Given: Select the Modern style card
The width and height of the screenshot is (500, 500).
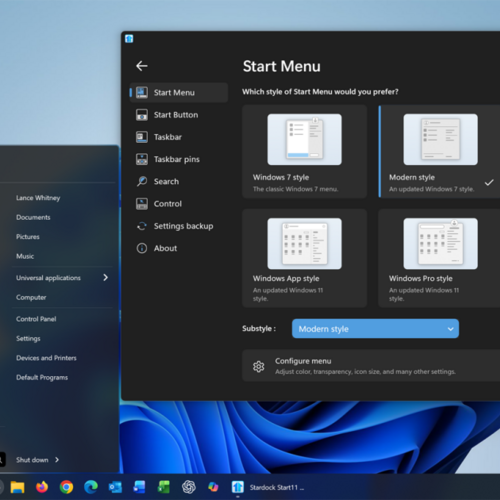Looking at the screenshot, I should click(439, 152).
